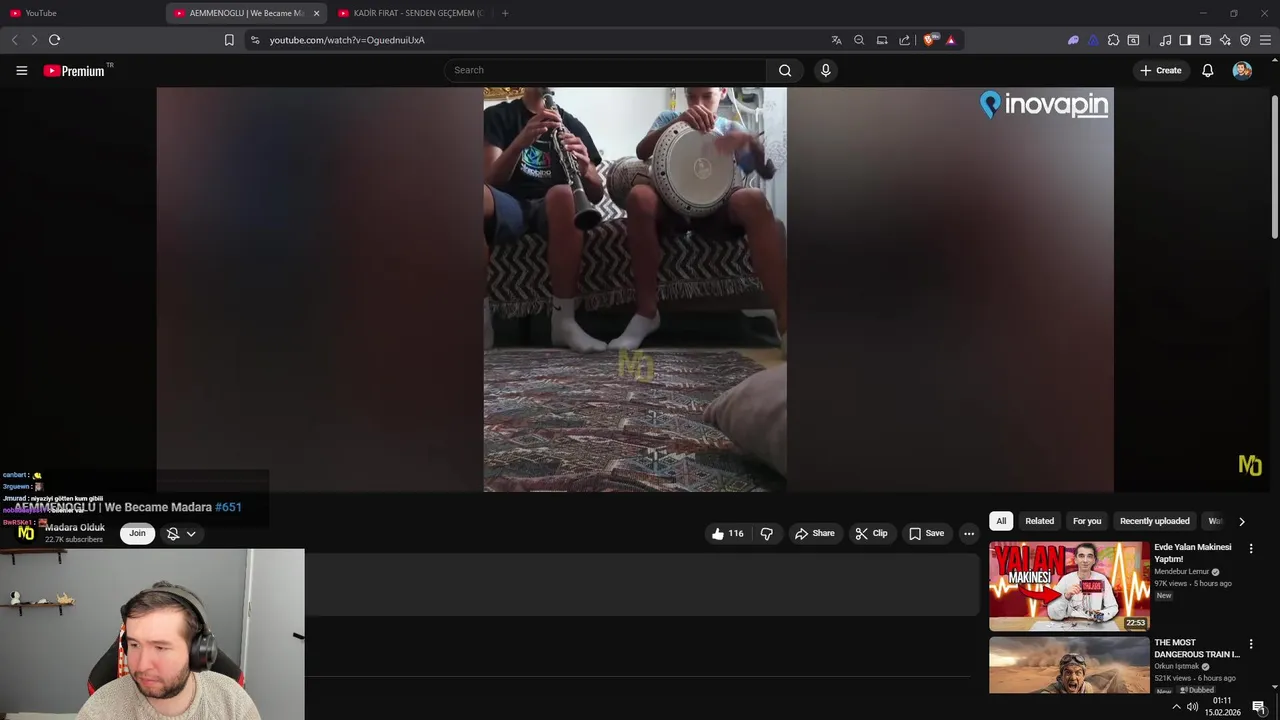
Task: Click the YouTube search field
Action: pos(605,70)
